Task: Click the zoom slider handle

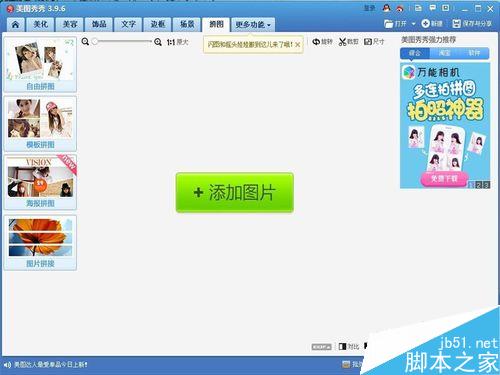Action: 95,42
